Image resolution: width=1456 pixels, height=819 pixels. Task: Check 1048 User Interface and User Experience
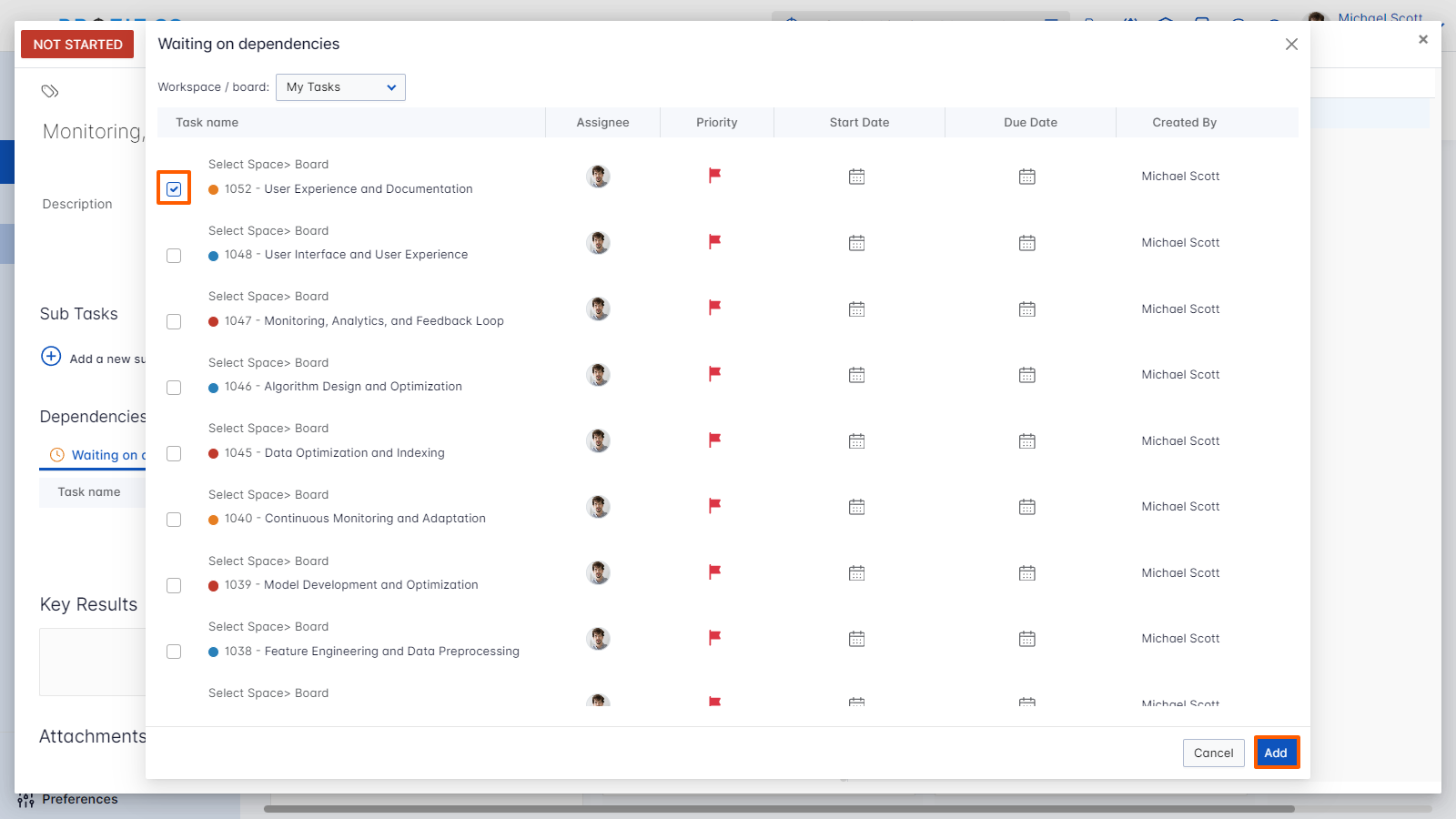pos(174,256)
